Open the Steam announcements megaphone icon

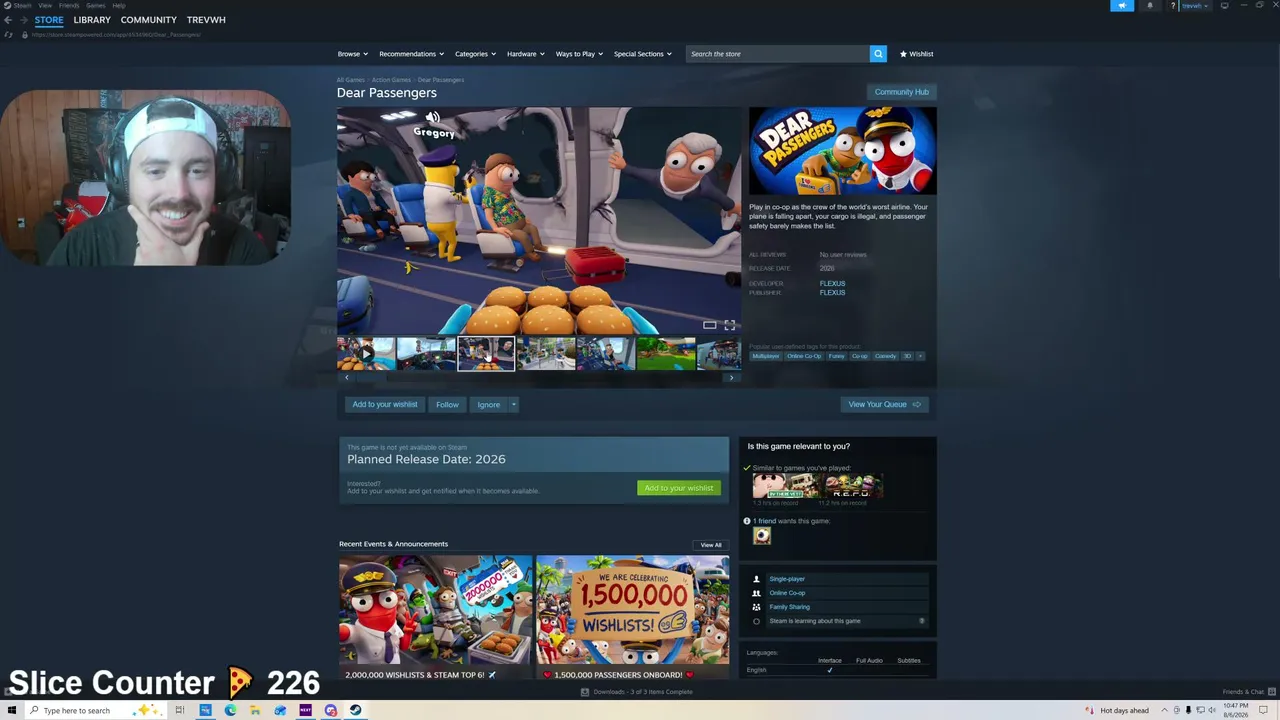(1122, 6)
